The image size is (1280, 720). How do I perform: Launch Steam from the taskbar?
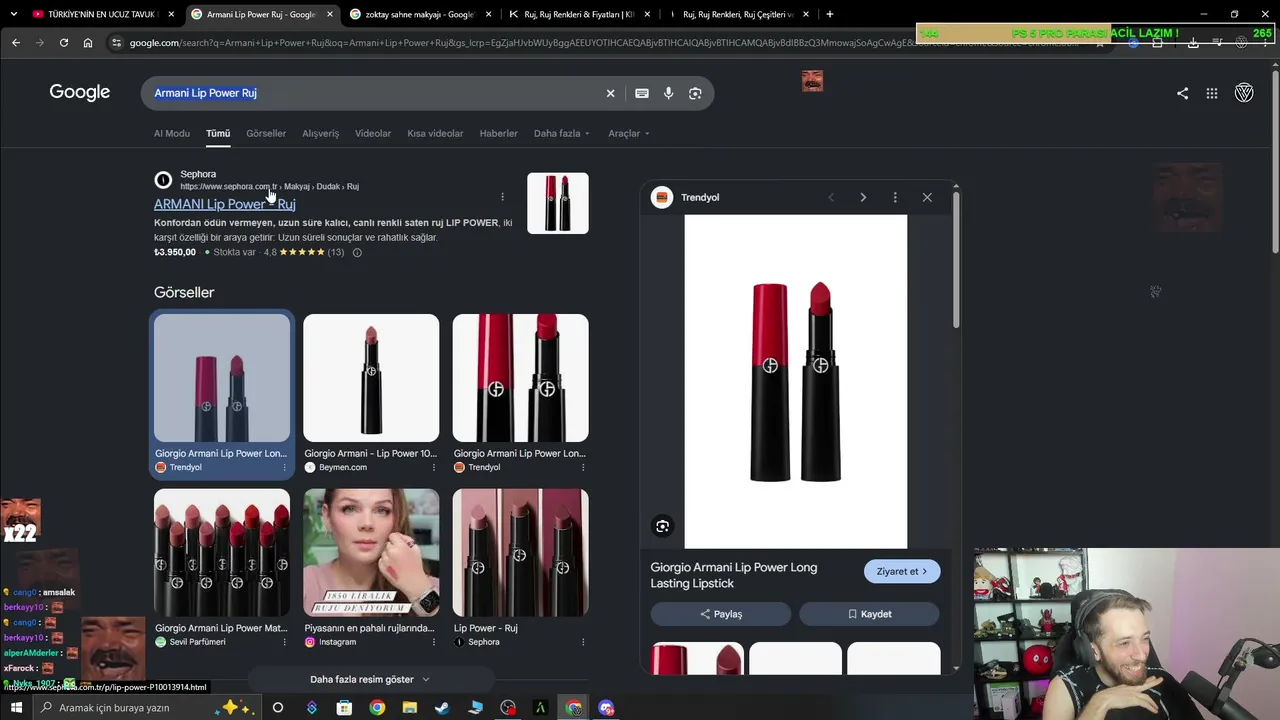(442, 708)
